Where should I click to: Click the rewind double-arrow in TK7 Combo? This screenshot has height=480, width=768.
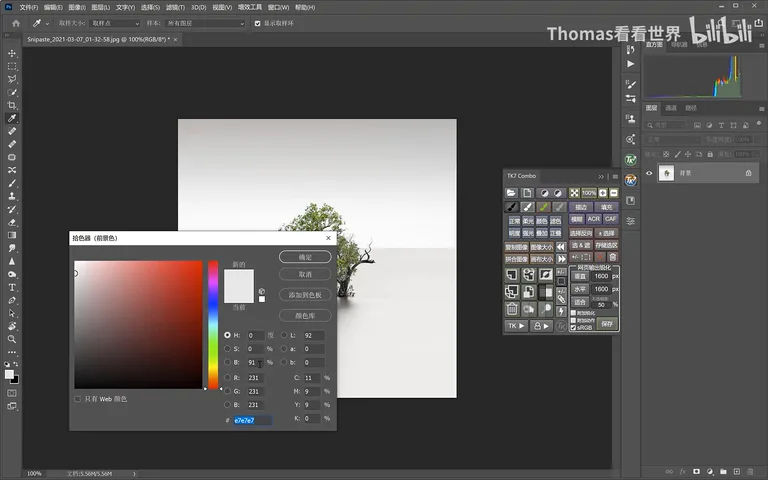[x=561, y=246]
